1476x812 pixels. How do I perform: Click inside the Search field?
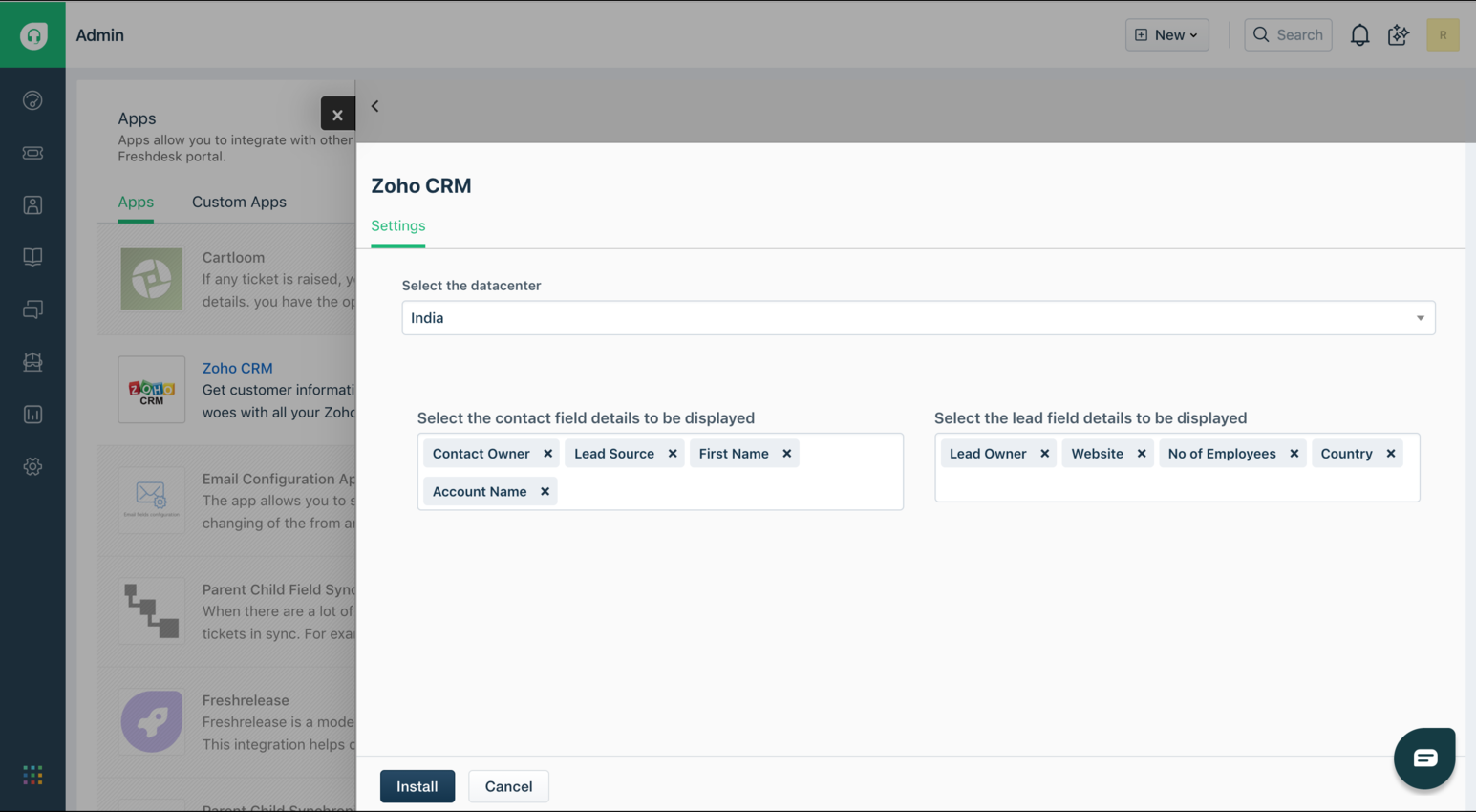click(1288, 34)
